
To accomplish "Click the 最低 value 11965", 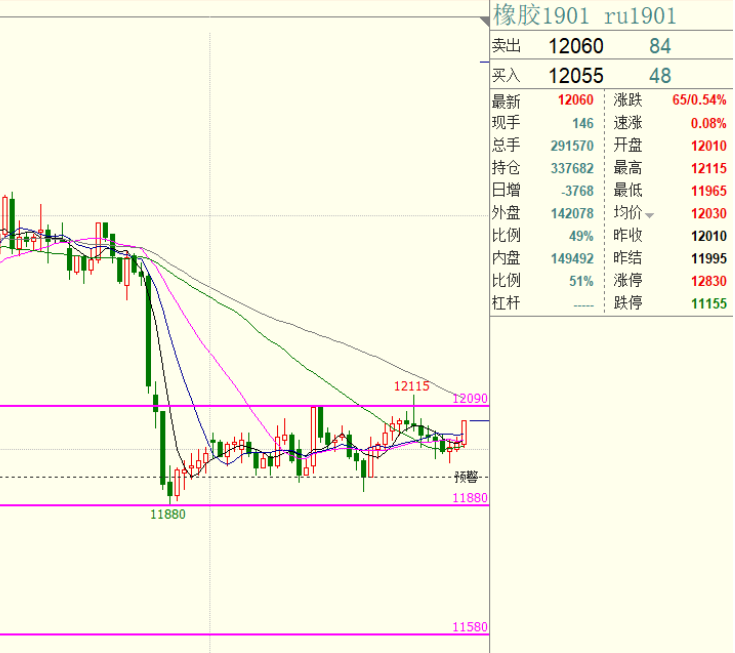I will pos(709,191).
